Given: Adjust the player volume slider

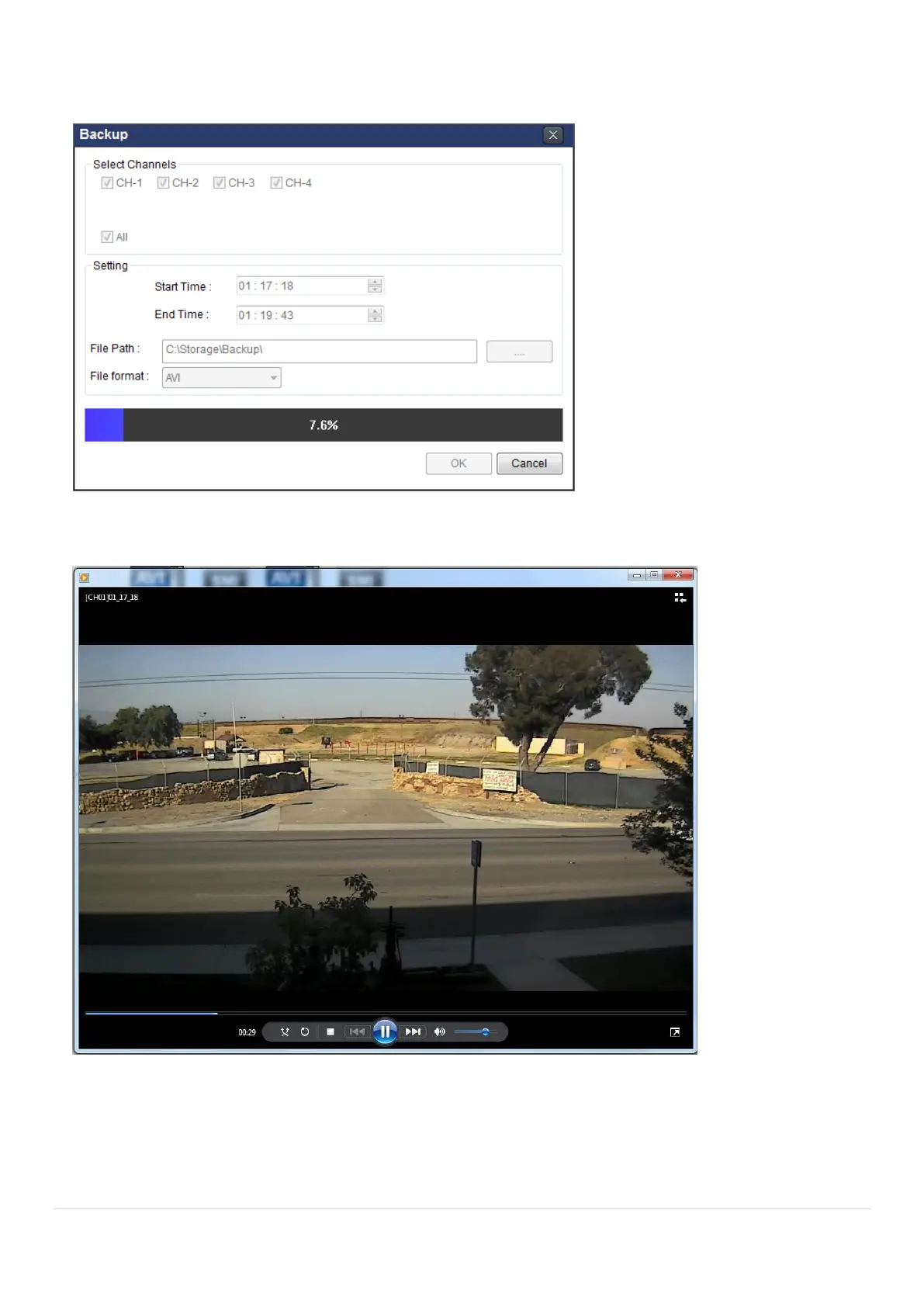Looking at the screenshot, I should tap(475, 1031).
